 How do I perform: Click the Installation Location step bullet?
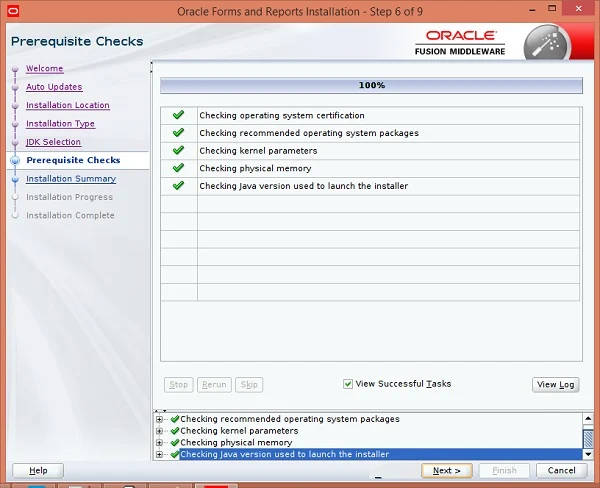(x=15, y=106)
